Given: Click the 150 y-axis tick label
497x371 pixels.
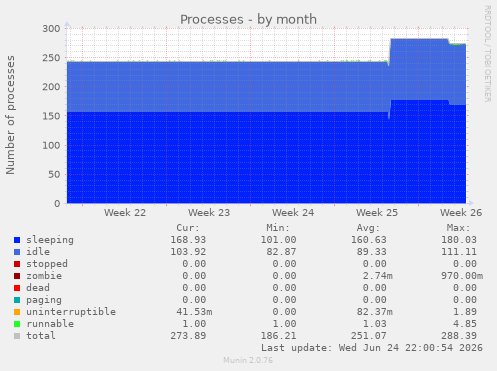Looking at the screenshot, I should point(51,116).
